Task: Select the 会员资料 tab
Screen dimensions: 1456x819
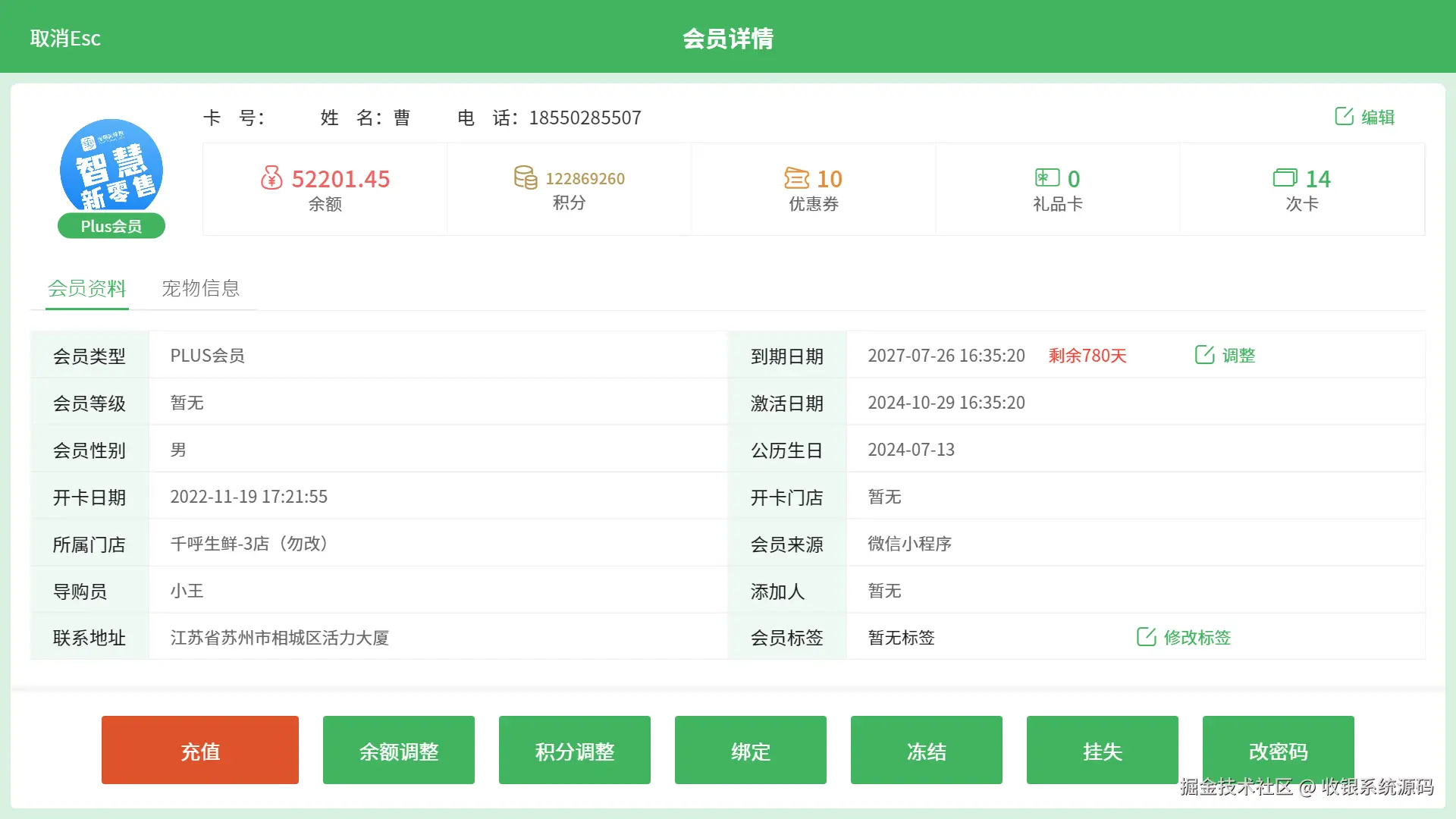Action: [87, 288]
